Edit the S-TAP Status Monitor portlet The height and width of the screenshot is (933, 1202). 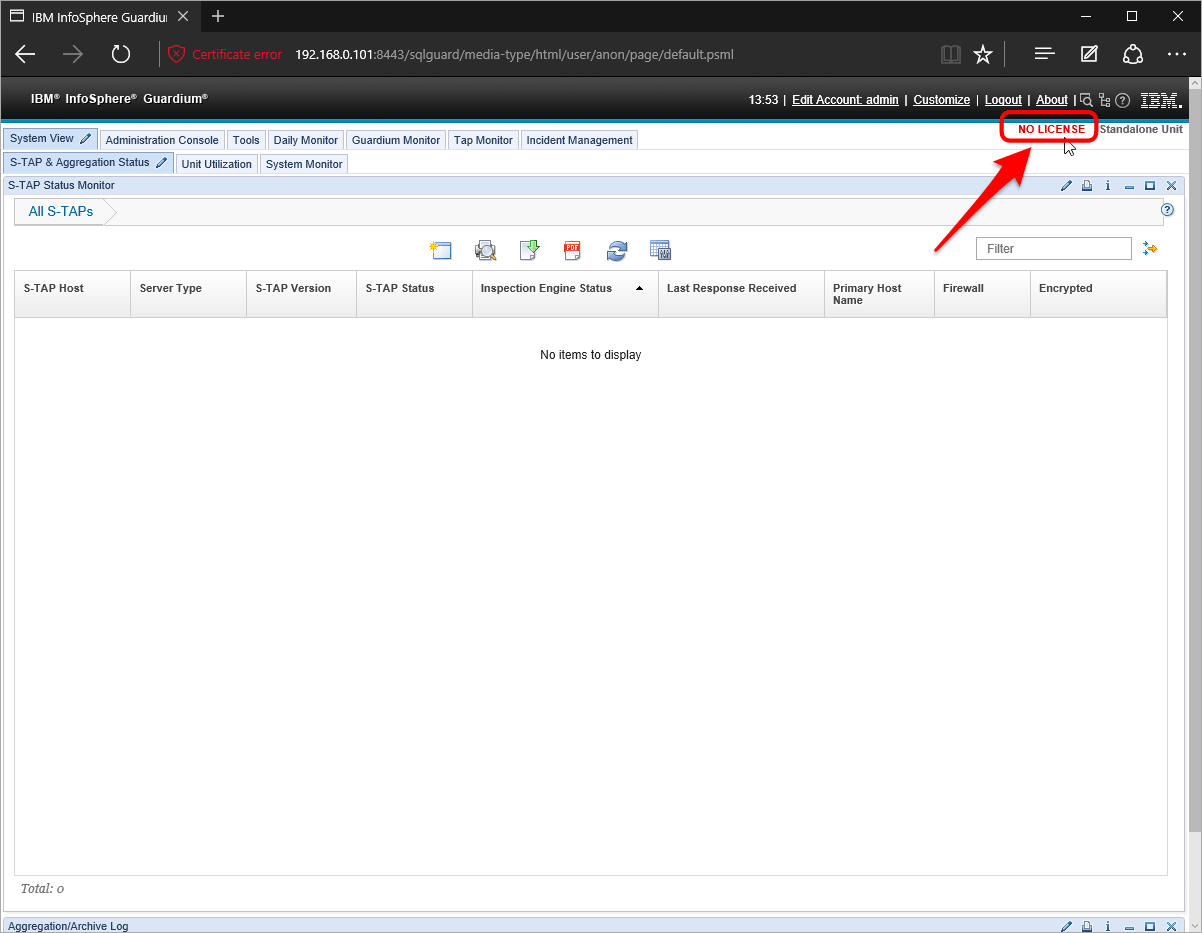pyautogui.click(x=1066, y=186)
